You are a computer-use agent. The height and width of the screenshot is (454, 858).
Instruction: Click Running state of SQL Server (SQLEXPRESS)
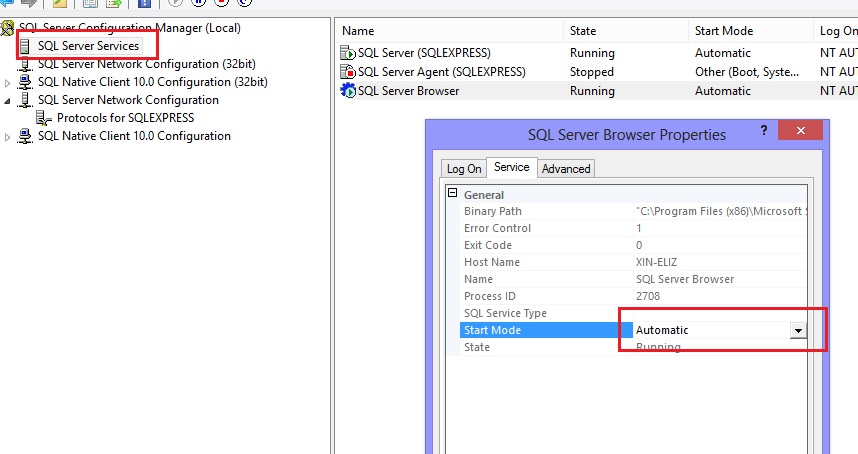click(592, 53)
